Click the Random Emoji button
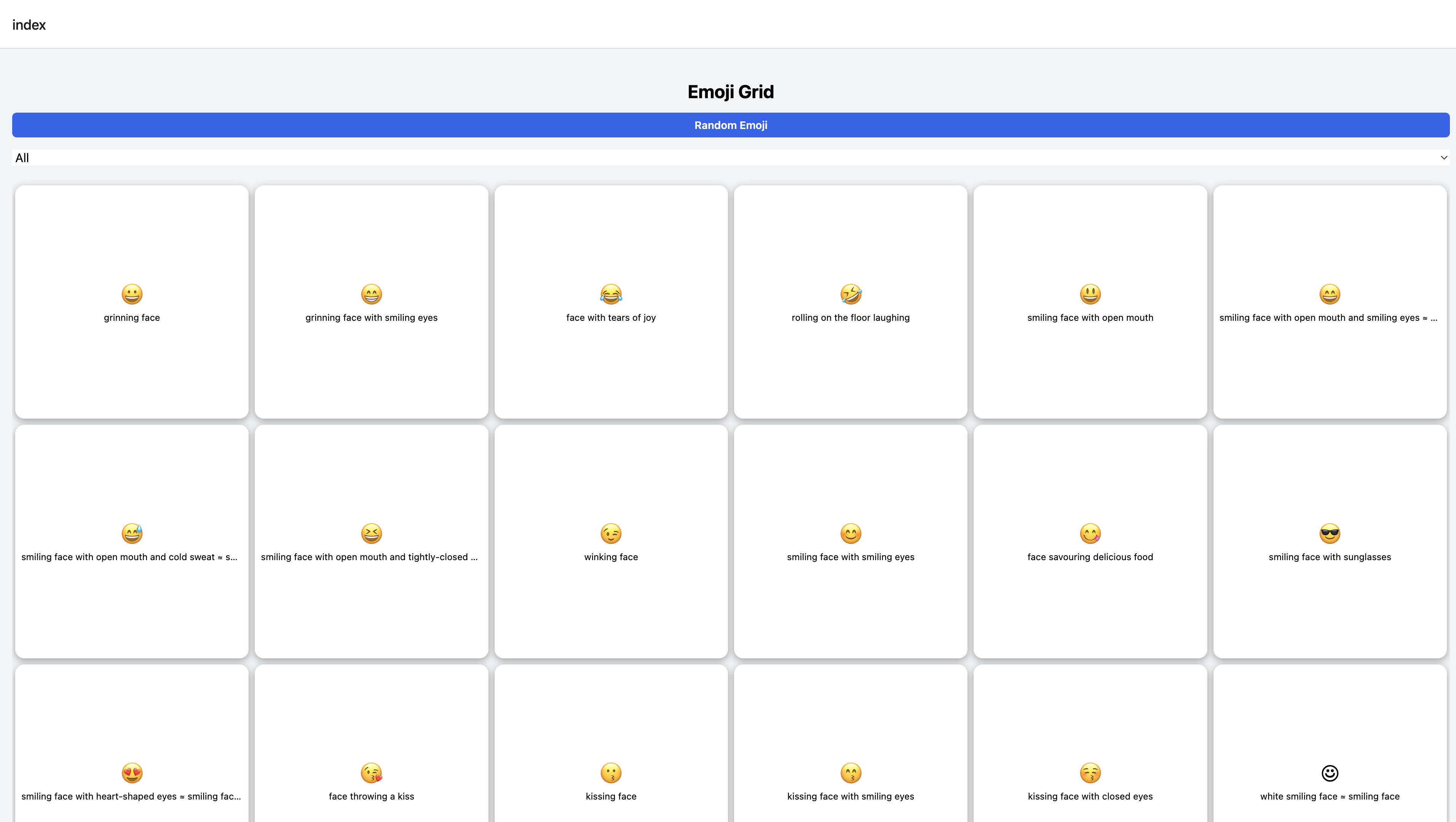 [731, 125]
